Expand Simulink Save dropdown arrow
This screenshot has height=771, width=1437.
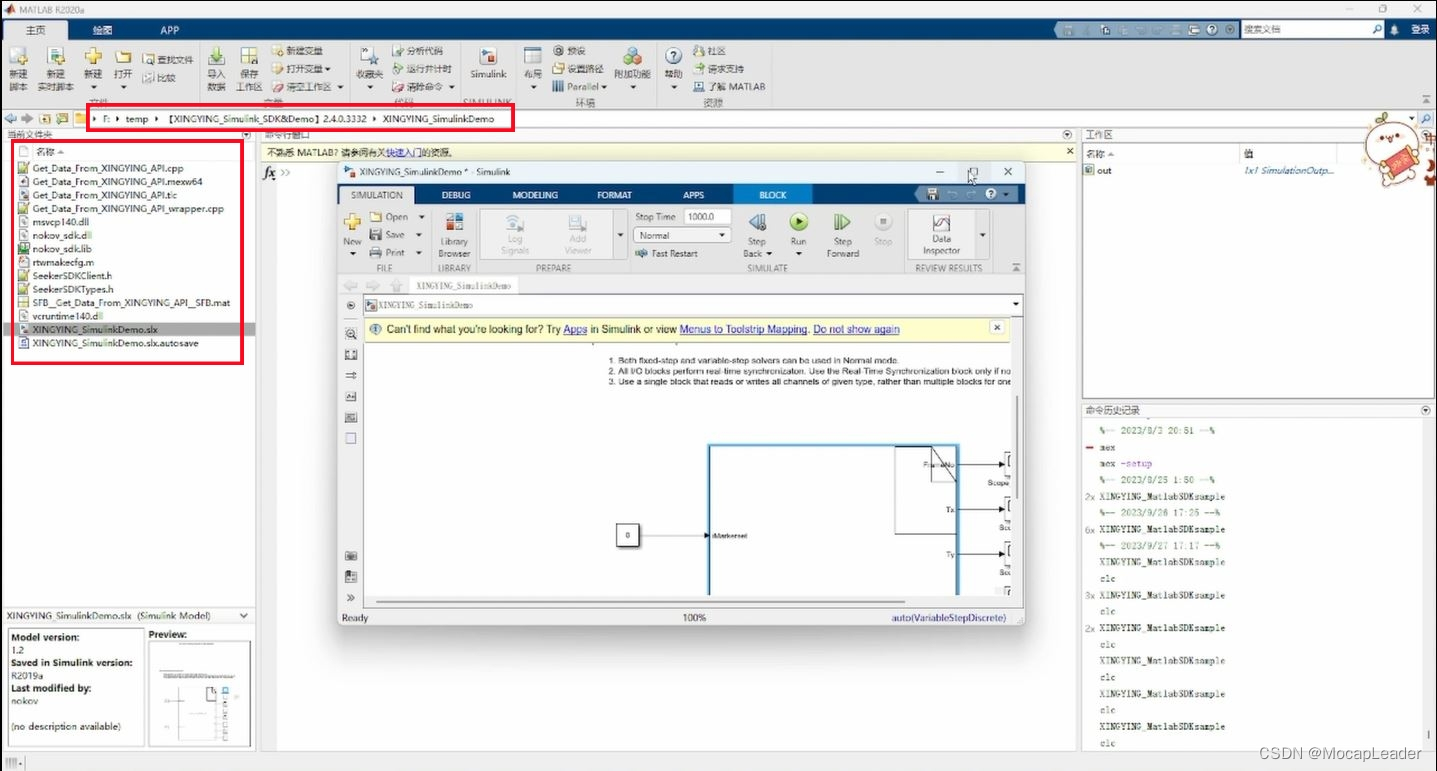coord(421,235)
